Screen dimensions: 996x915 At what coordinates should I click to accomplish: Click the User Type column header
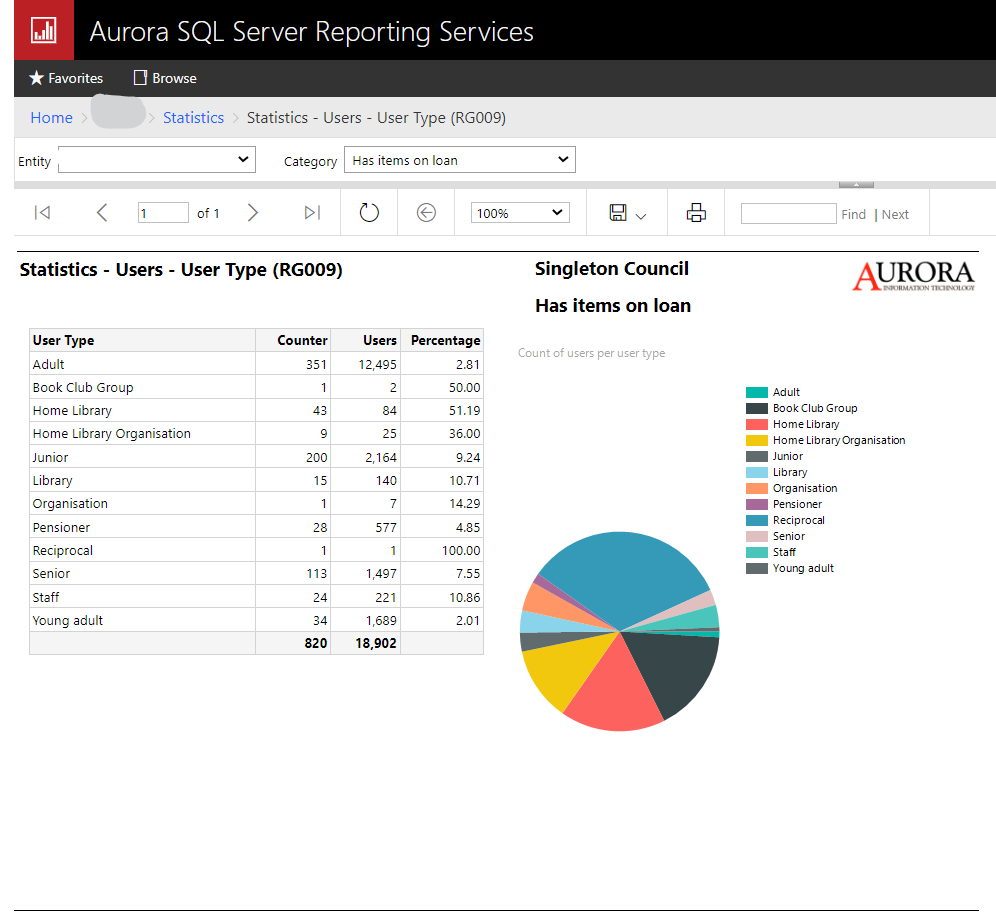pyautogui.click(x=142, y=340)
